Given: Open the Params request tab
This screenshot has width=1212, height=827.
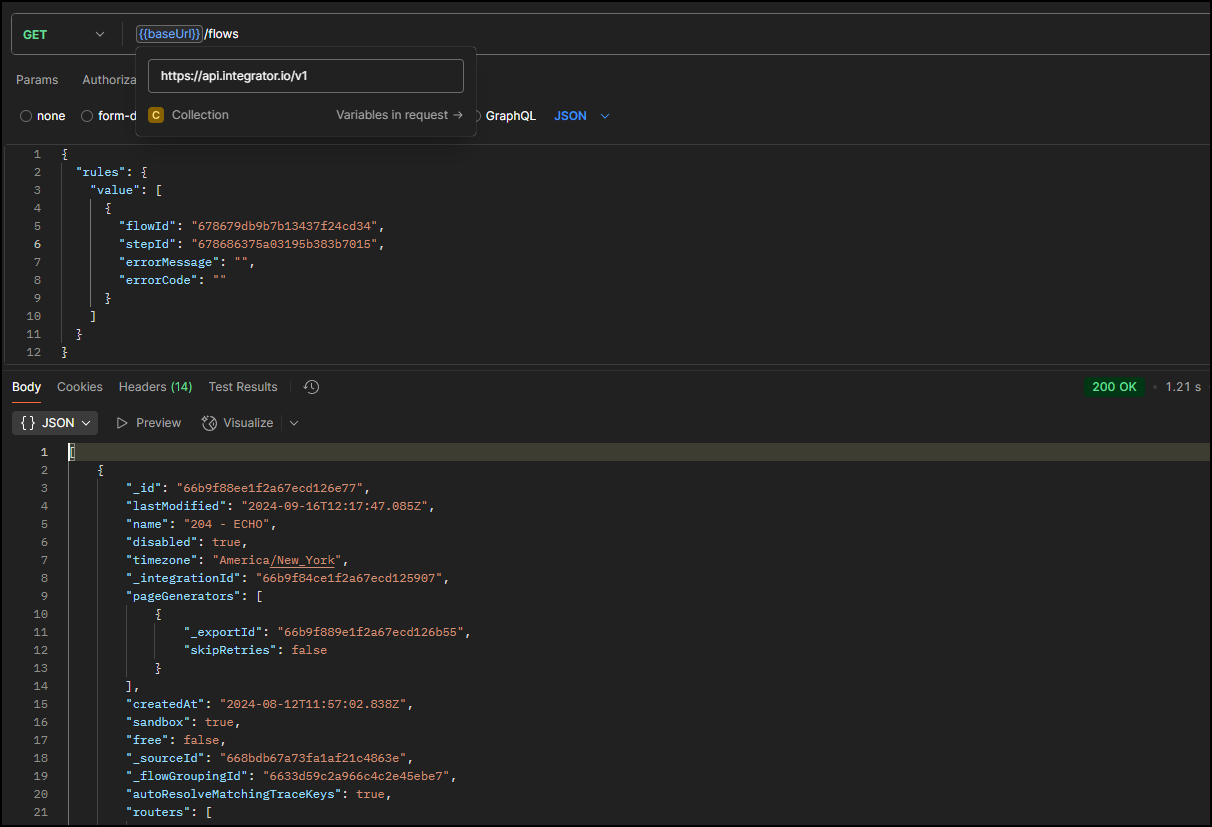Looking at the screenshot, I should [x=37, y=80].
